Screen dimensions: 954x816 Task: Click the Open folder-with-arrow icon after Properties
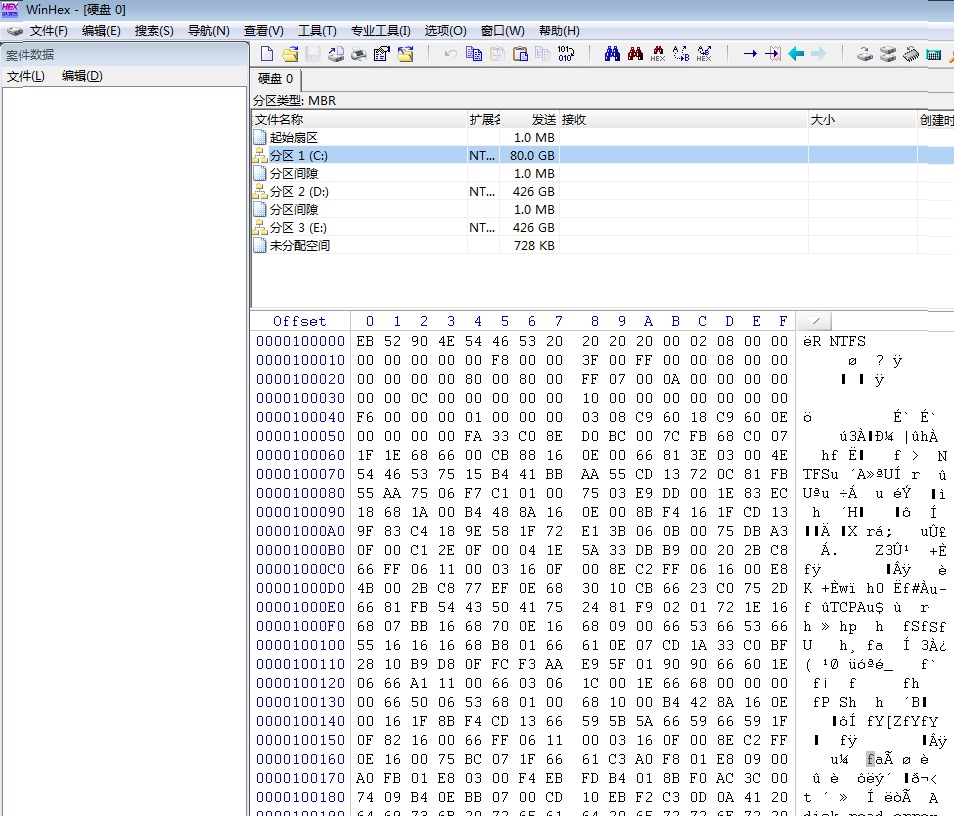405,54
